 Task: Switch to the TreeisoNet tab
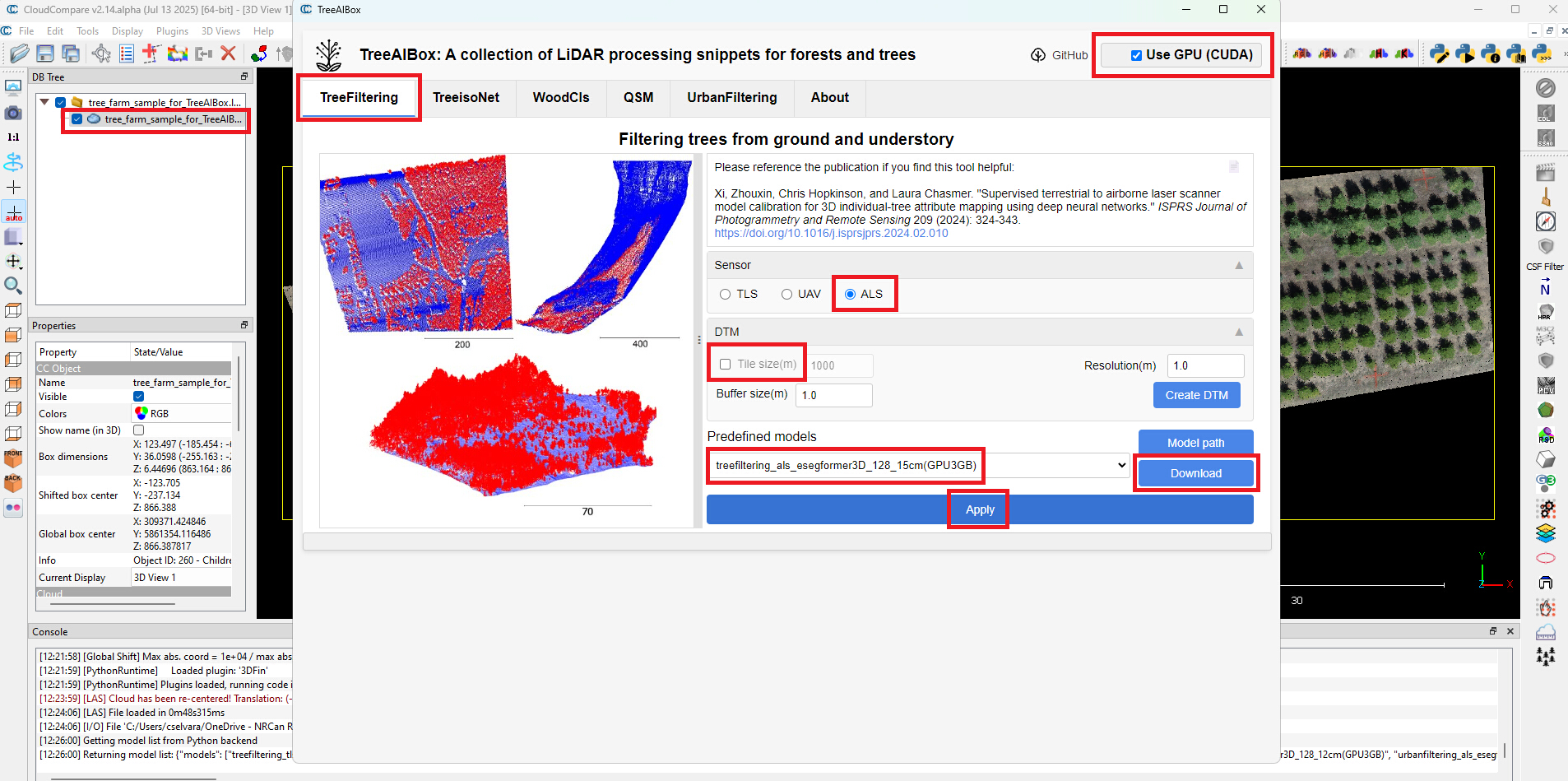pyautogui.click(x=466, y=98)
